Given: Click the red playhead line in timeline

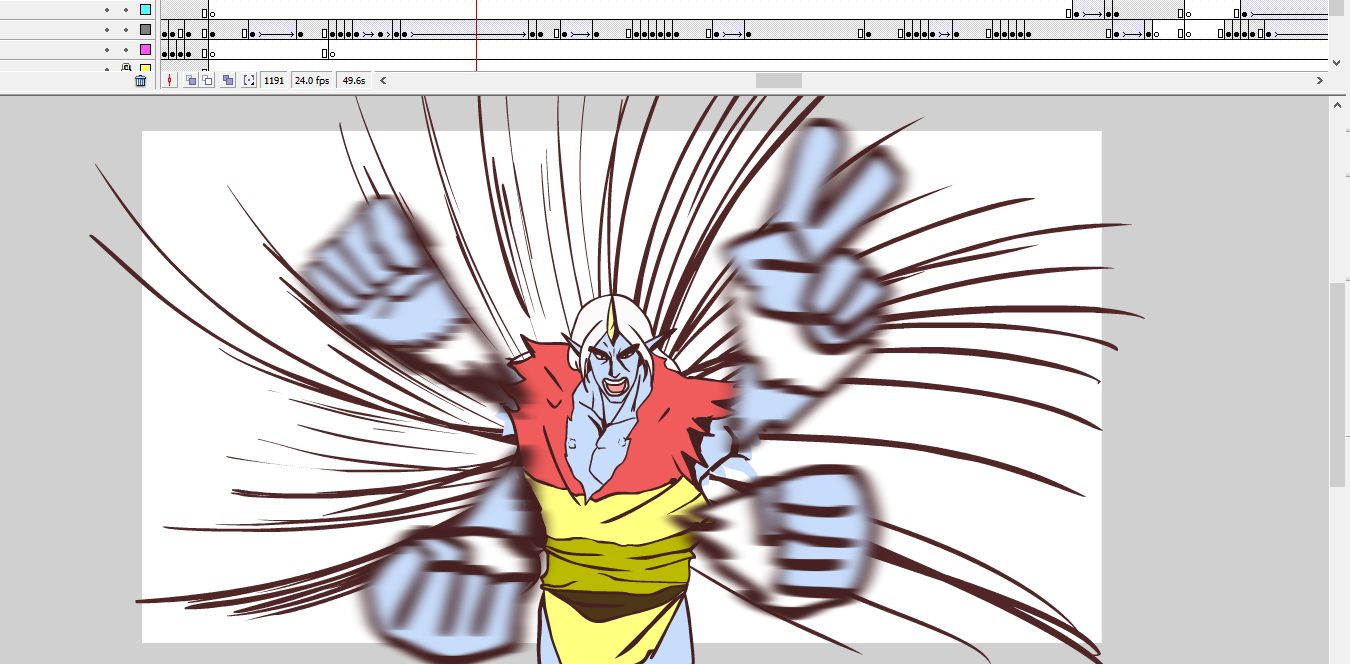Looking at the screenshot, I should pyautogui.click(x=476, y=35).
